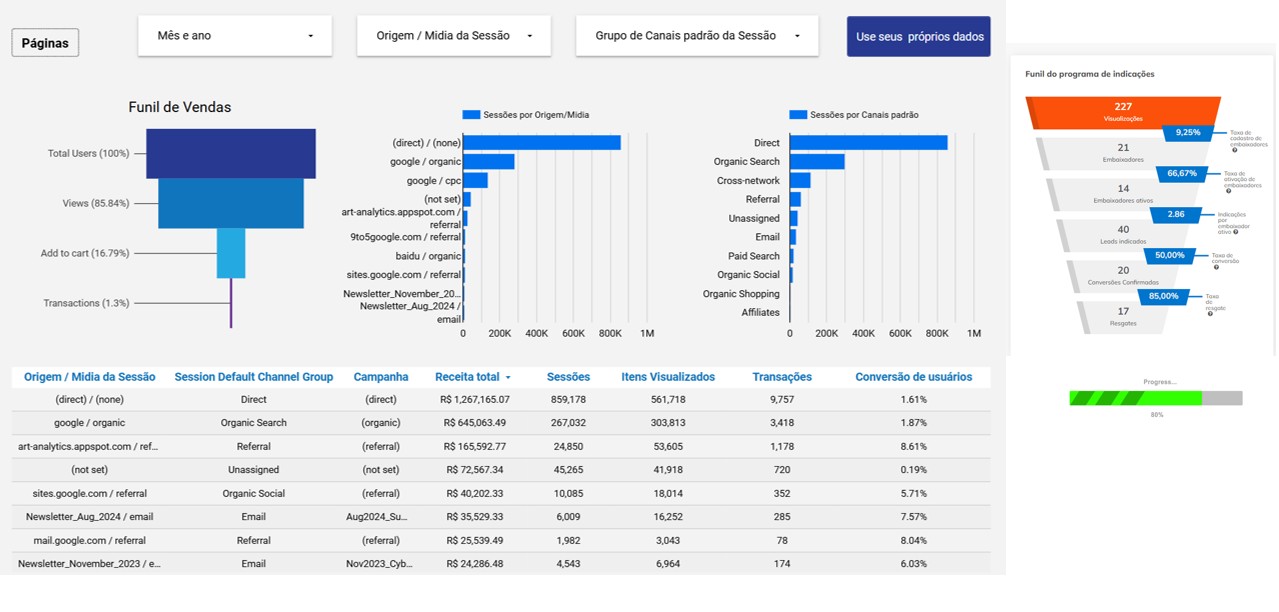Click the green progress bar at 80%

pyautogui.click(x=1135, y=398)
